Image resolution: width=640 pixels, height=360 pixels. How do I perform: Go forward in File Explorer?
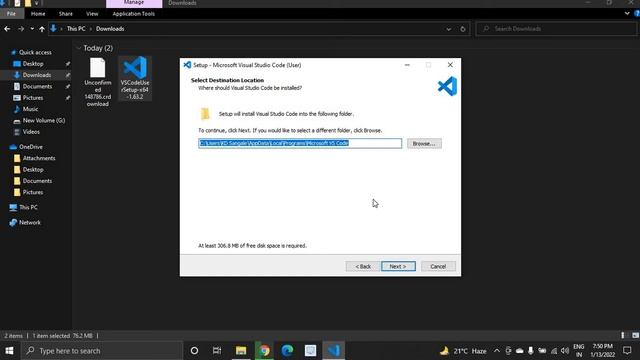(21, 29)
